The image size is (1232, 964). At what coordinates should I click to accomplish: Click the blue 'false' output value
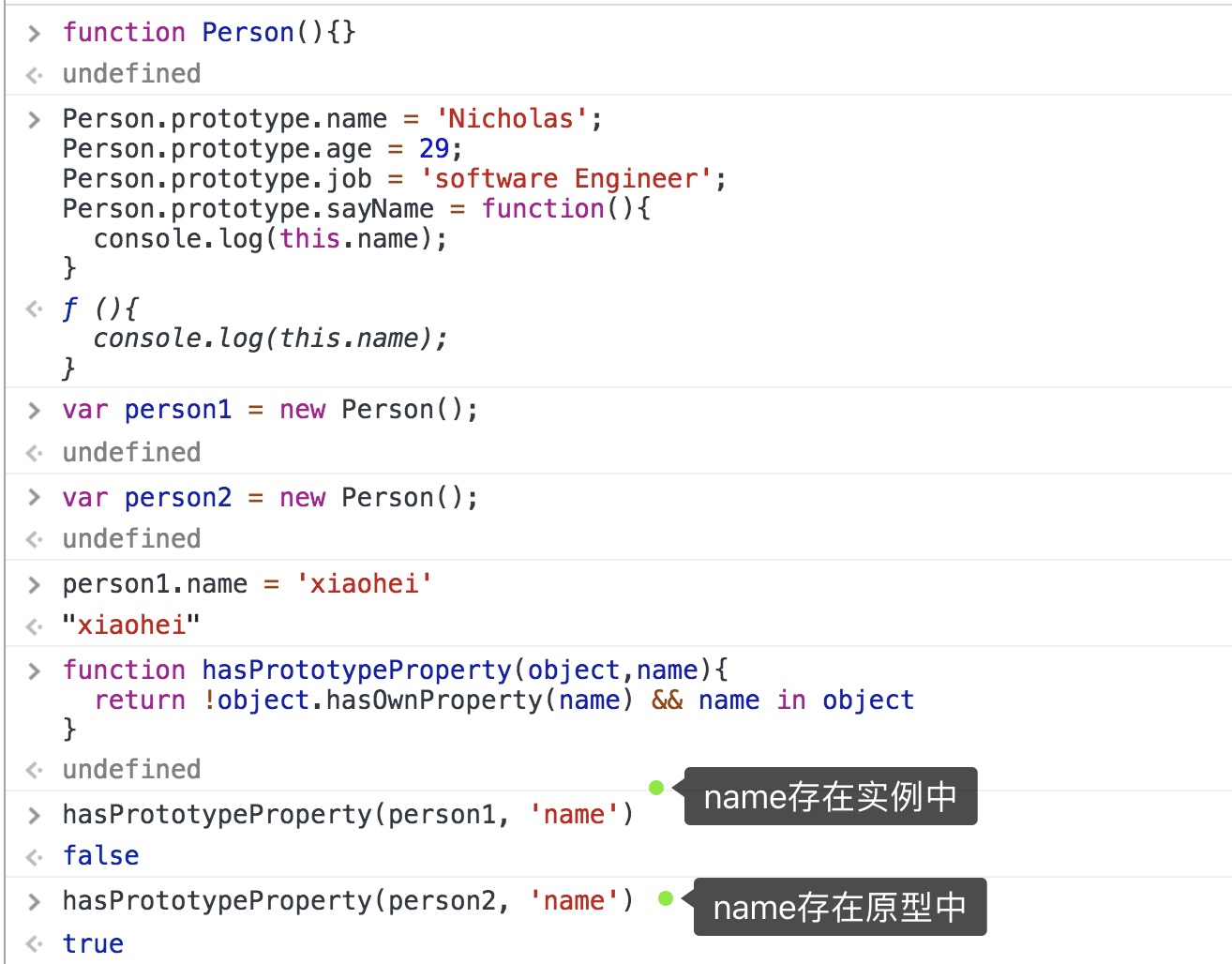(x=100, y=856)
